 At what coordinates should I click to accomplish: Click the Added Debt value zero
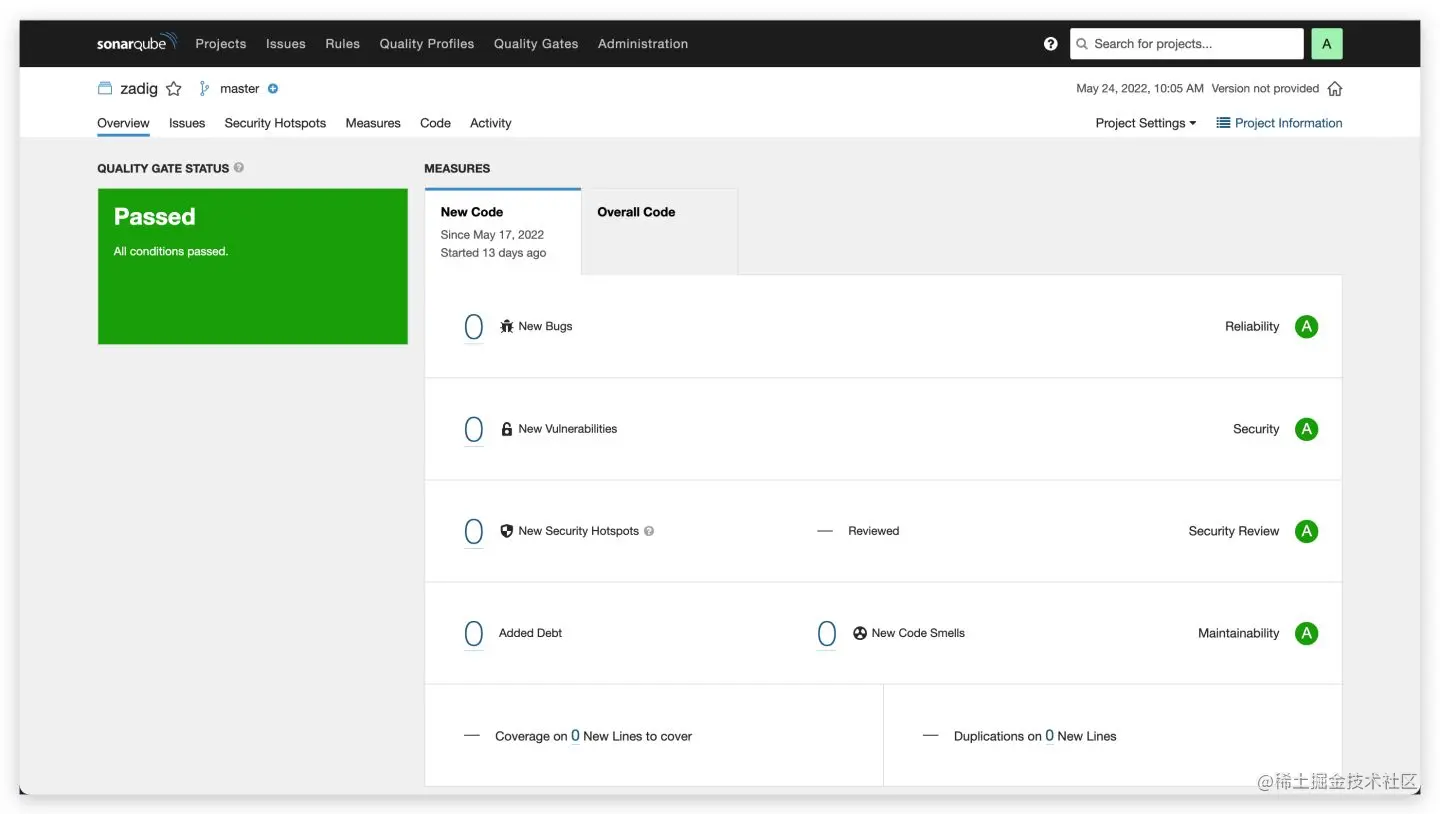click(x=474, y=633)
